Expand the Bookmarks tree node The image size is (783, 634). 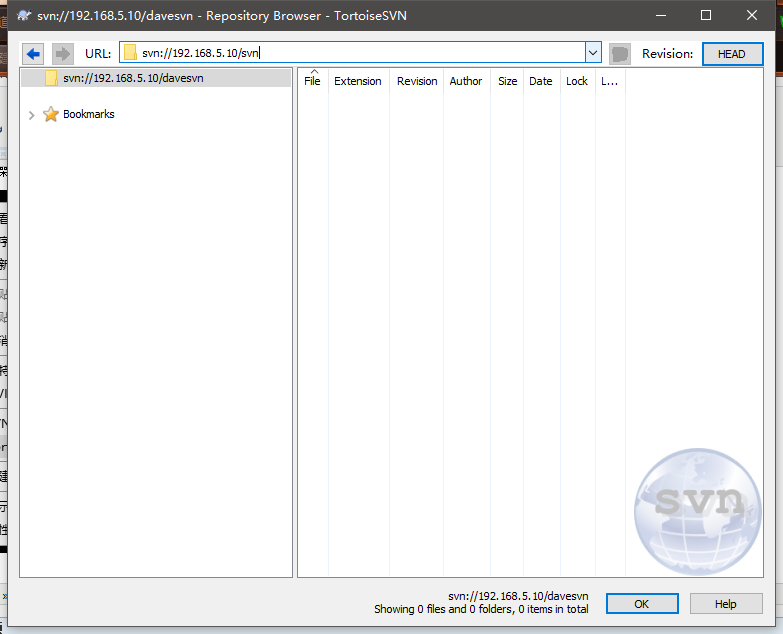click(31, 115)
